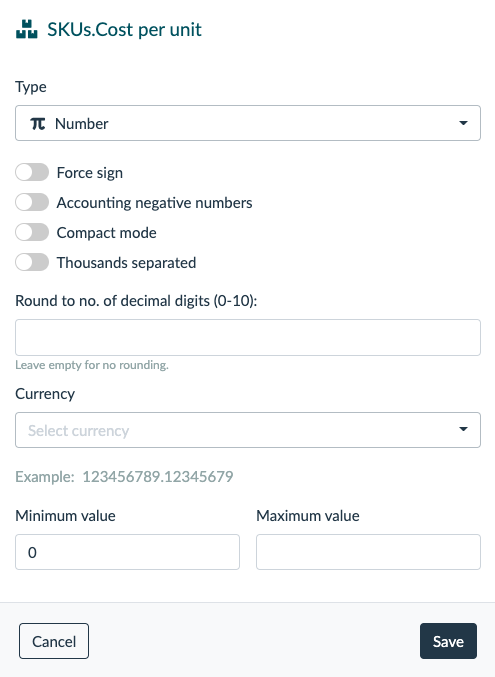
Task: Turn on the Compact mode switch
Action: click(32, 232)
